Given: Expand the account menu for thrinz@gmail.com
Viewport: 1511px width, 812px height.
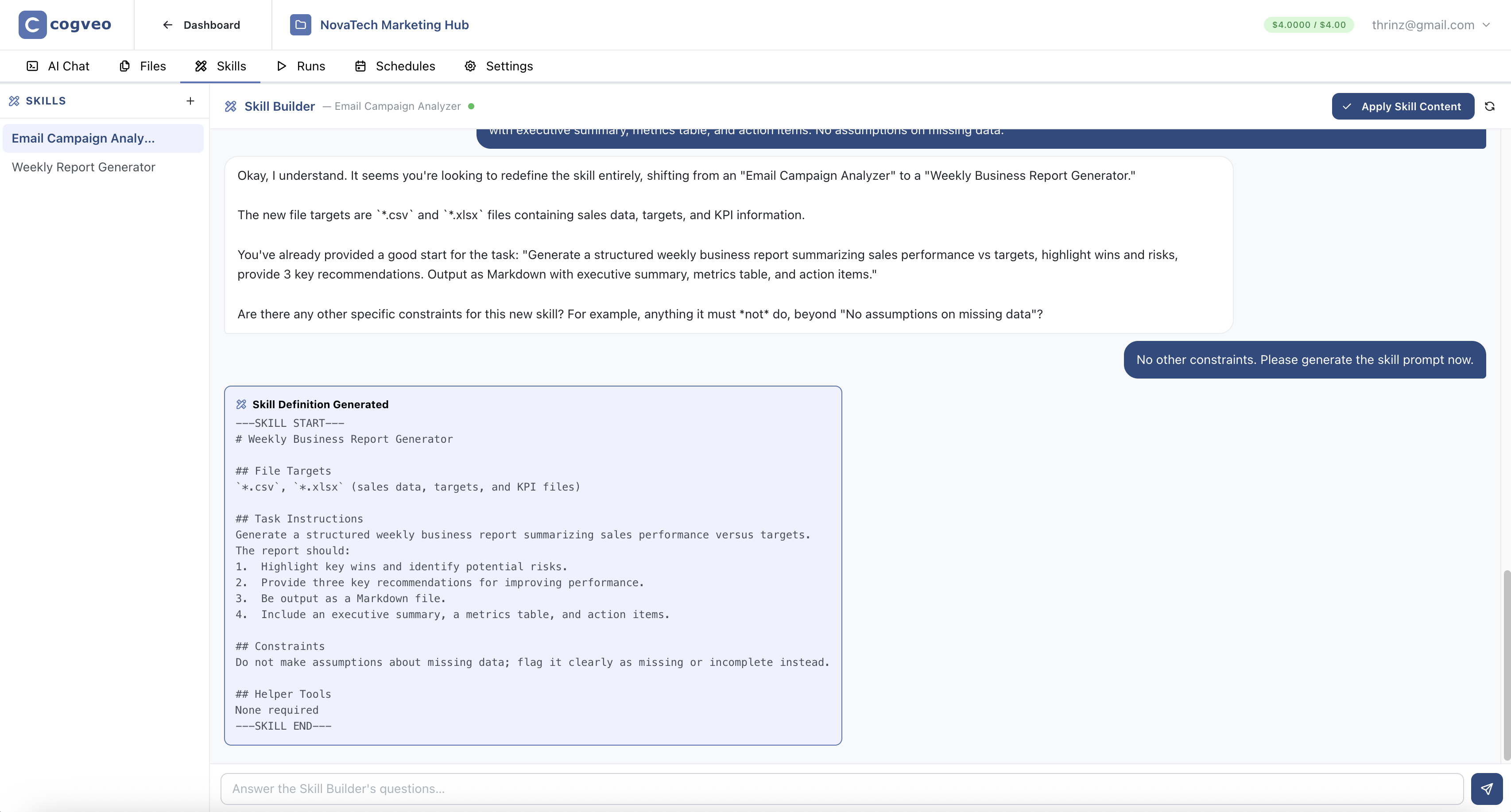Looking at the screenshot, I should pos(1431,25).
